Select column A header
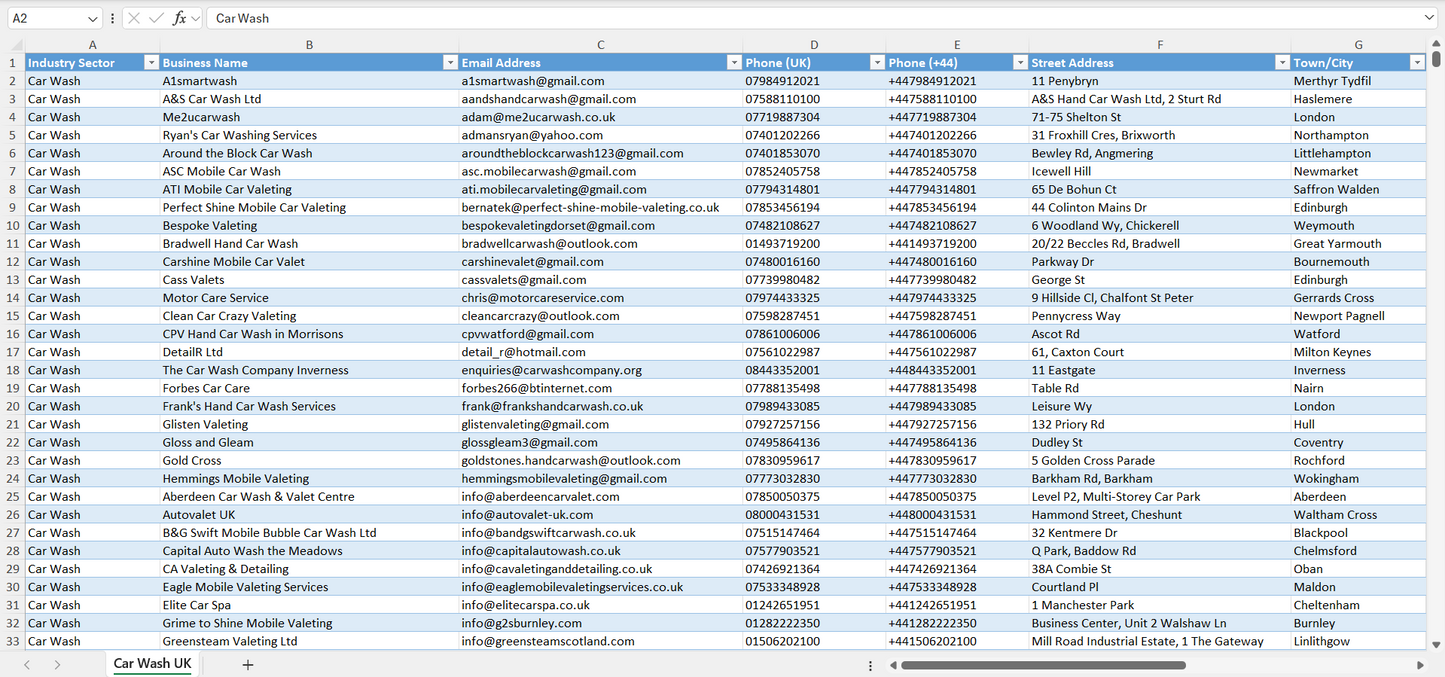This screenshot has height=677, width=1445. coord(92,45)
